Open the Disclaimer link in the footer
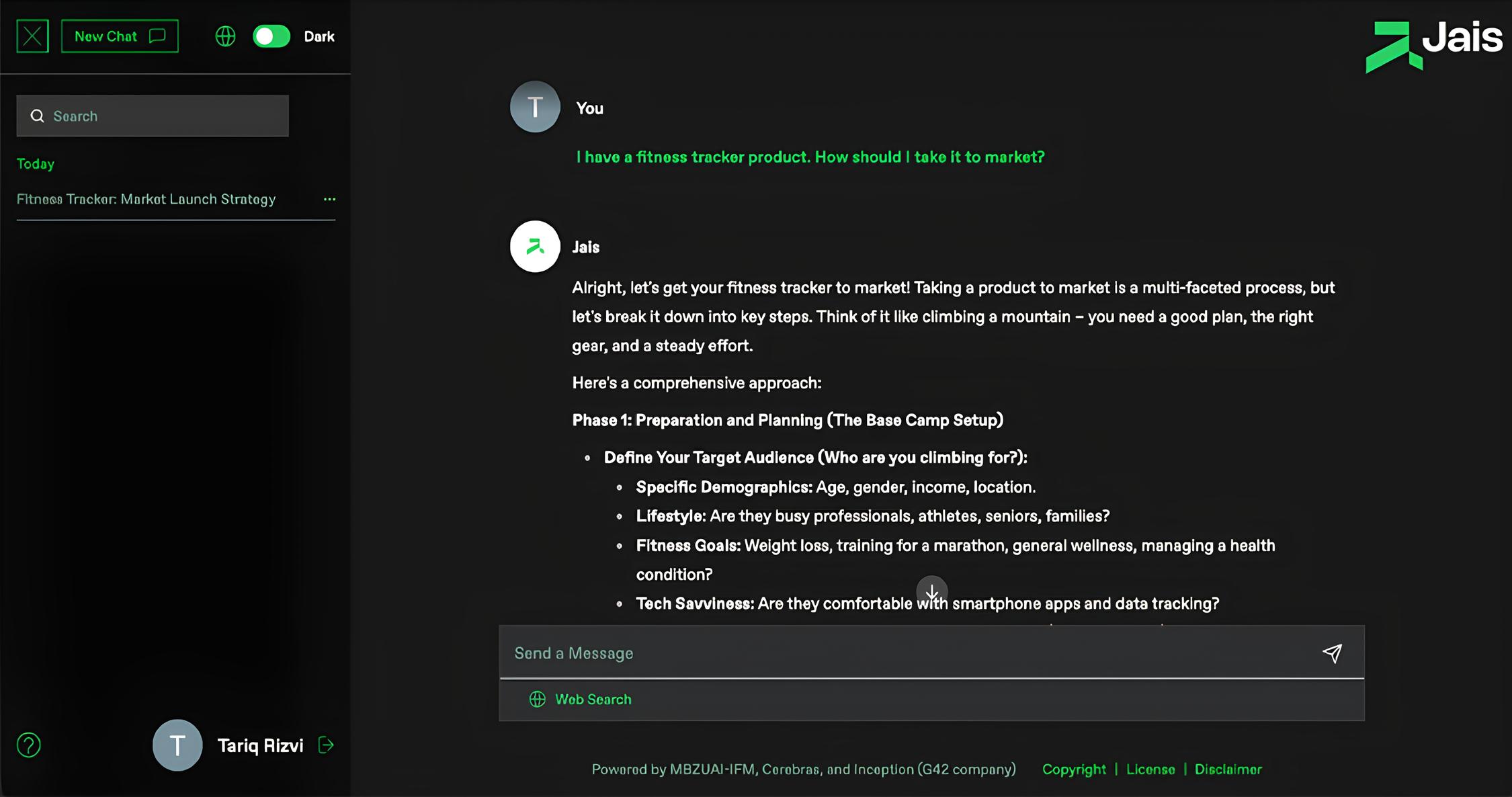This screenshot has width=1512, height=797. point(1228,769)
